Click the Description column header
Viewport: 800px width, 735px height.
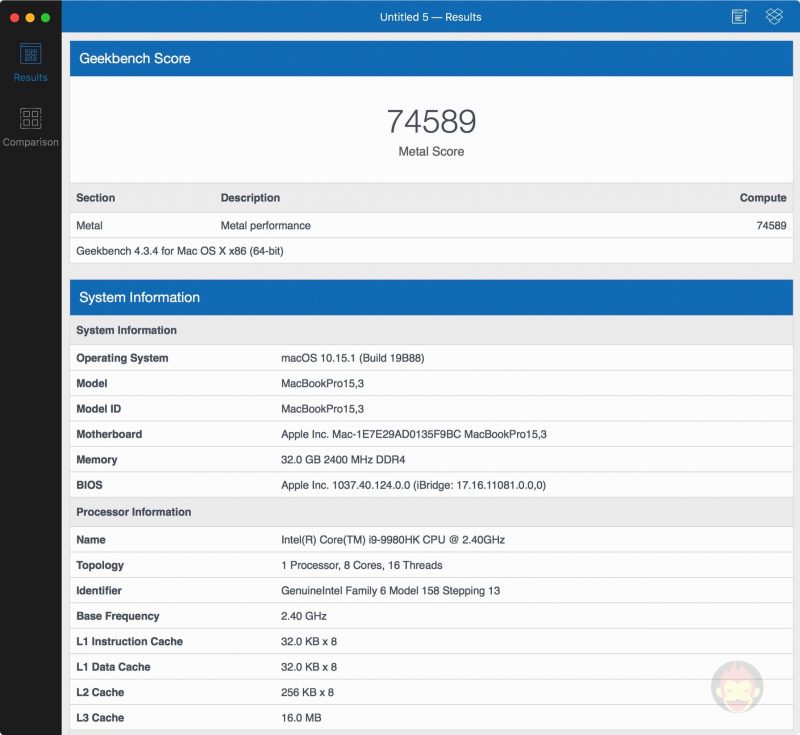250,197
